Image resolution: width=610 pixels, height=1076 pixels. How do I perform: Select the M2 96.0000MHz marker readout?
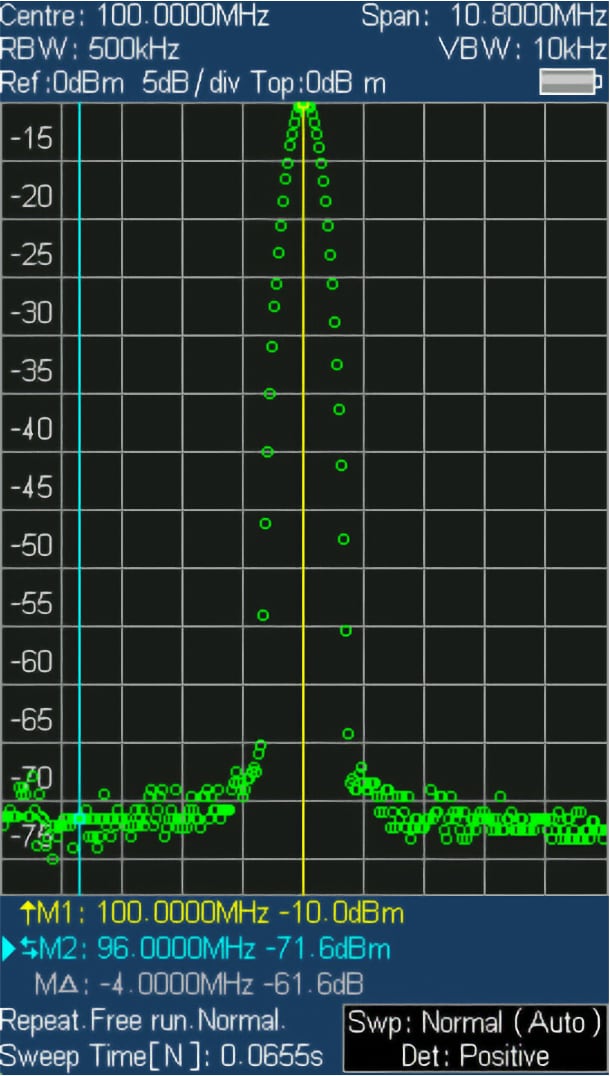coord(205,949)
